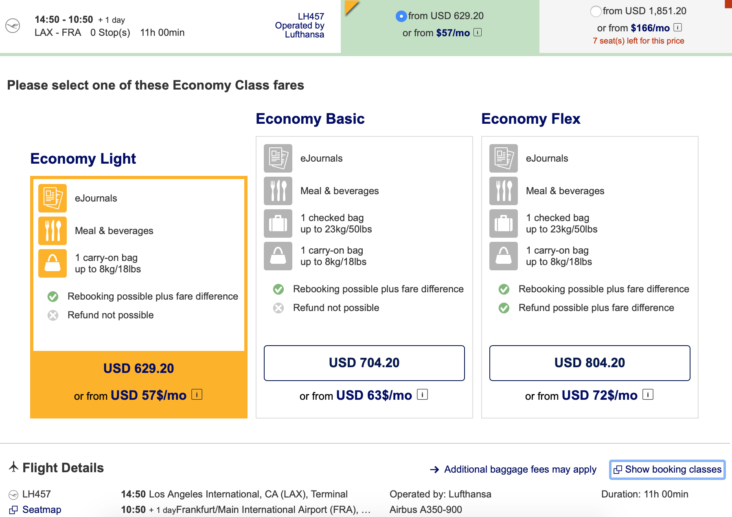The image size is (732, 517).
Task: Click the eJournals icon in Economy Light
Action: point(52,198)
